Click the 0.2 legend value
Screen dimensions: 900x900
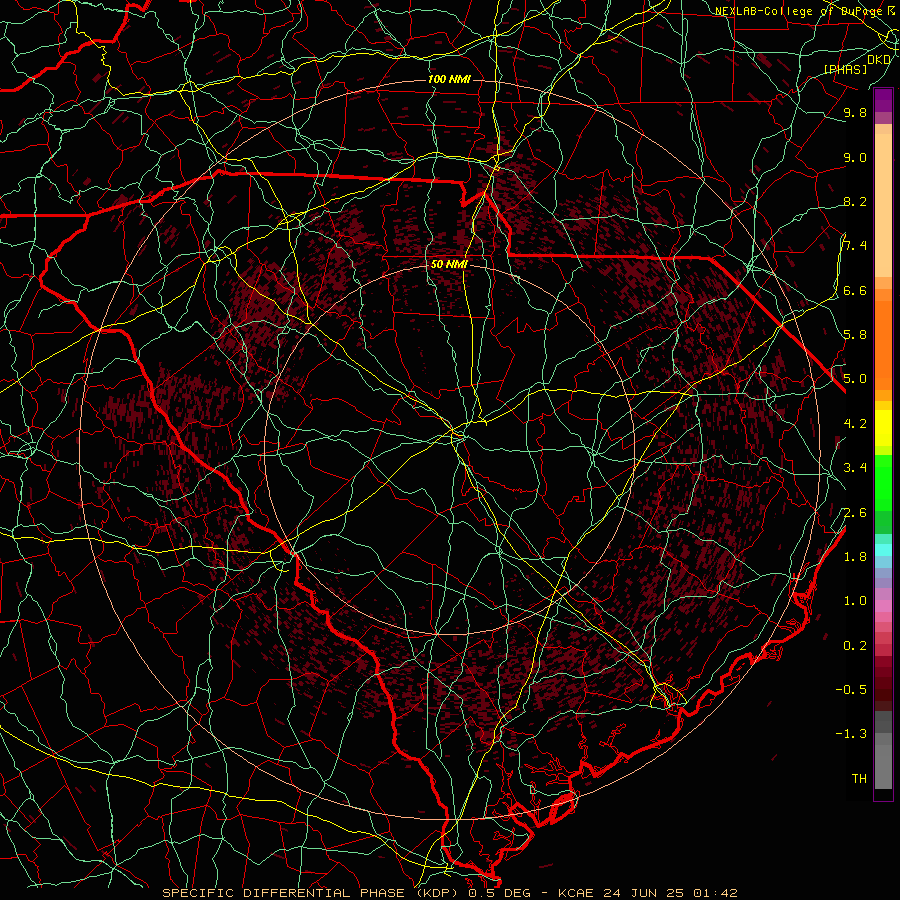tap(855, 645)
